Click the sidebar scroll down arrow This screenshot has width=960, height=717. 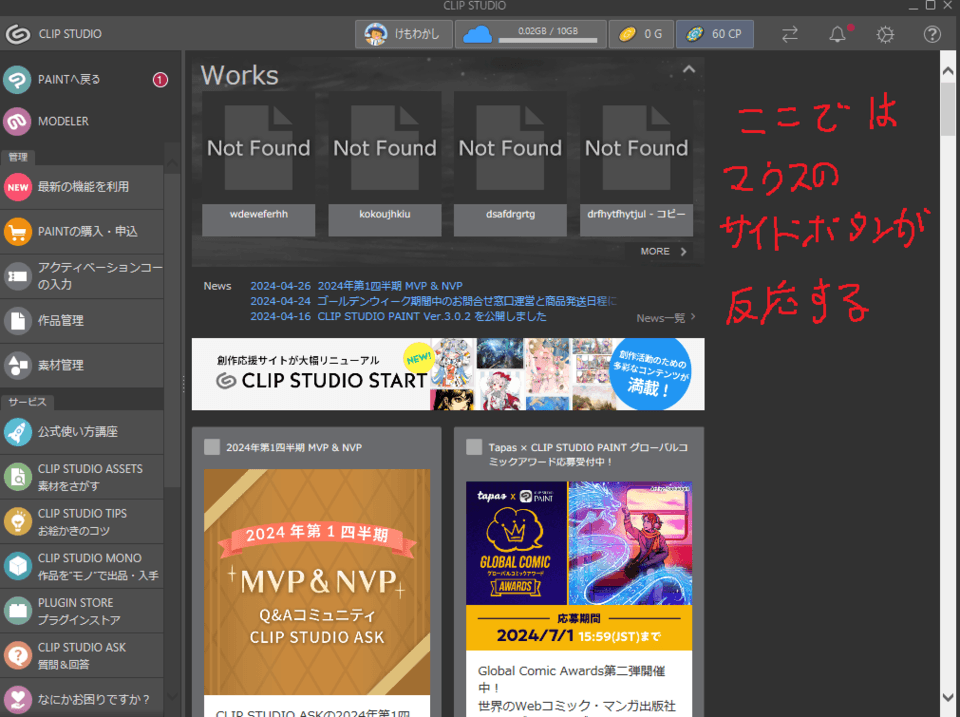(173, 697)
